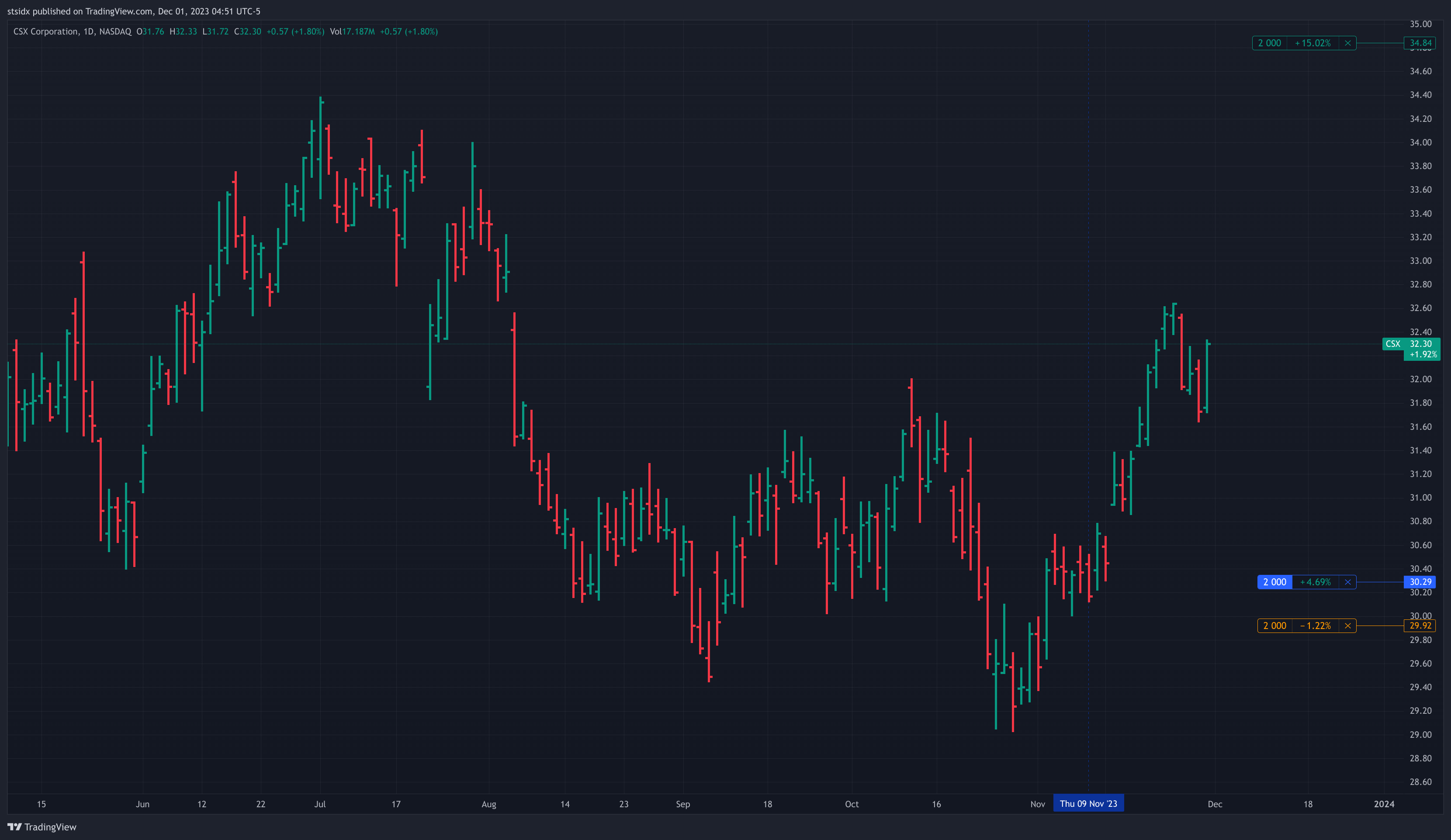Click the 29.92 price tag
Image resolution: width=1451 pixels, height=840 pixels.
[1420, 626]
